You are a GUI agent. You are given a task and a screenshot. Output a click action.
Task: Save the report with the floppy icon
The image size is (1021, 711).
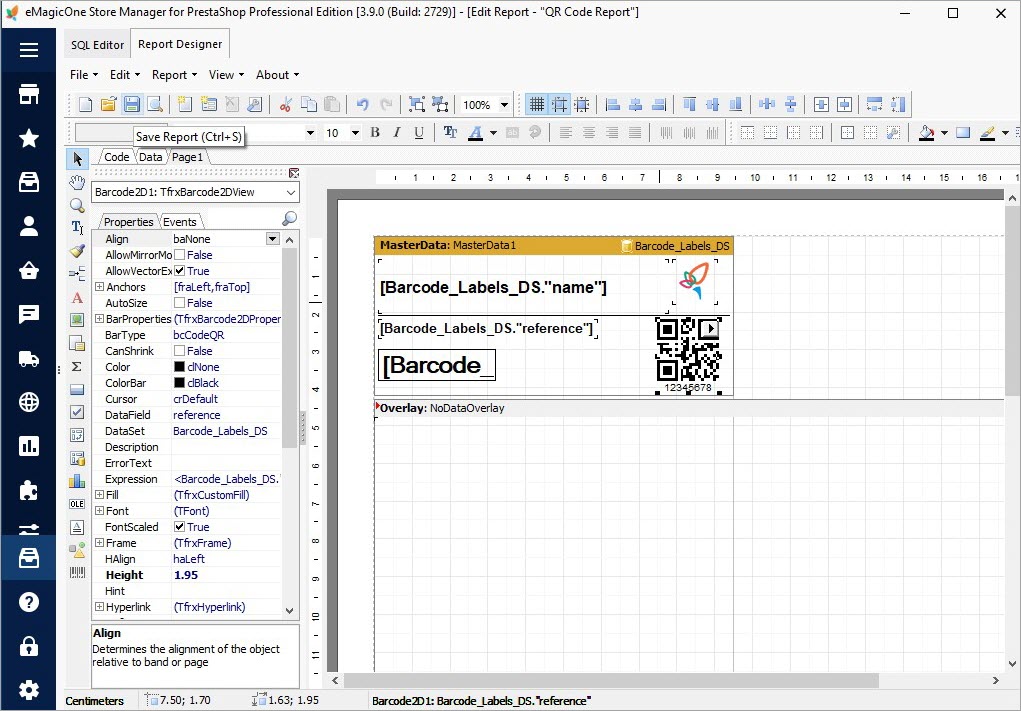[132, 104]
